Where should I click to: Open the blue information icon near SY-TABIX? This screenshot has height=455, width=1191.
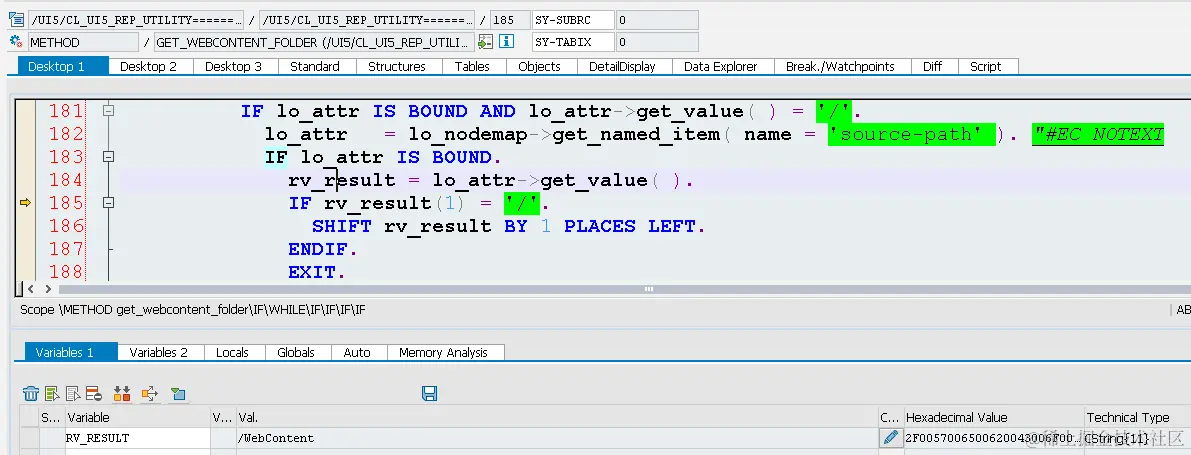click(x=506, y=42)
